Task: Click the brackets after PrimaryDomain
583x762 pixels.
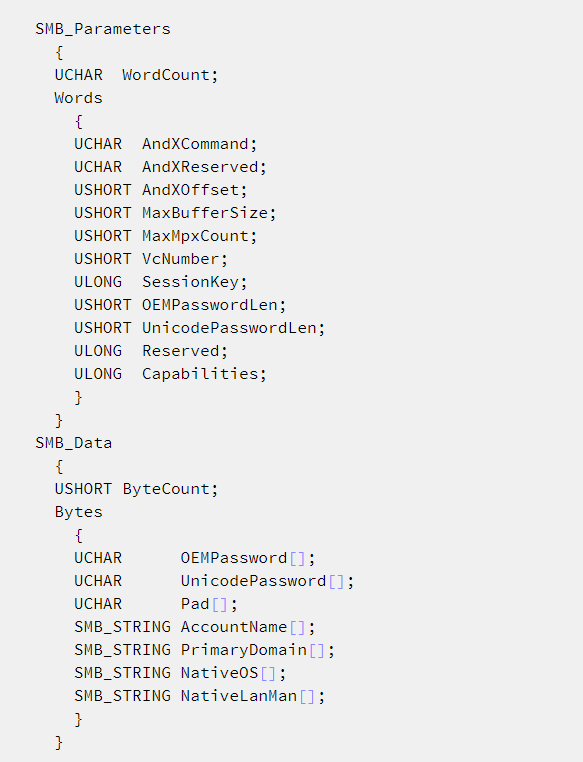Action: pyautogui.click(x=317, y=650)
